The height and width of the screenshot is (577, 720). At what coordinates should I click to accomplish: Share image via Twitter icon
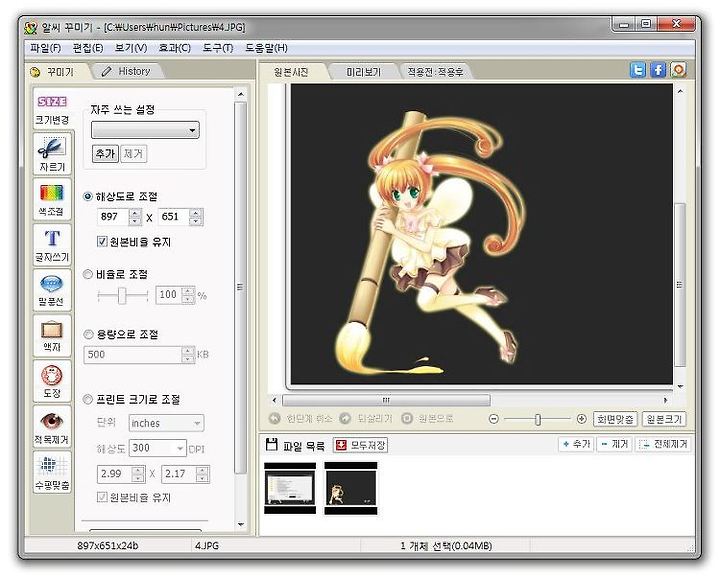(x=637, y=70)
